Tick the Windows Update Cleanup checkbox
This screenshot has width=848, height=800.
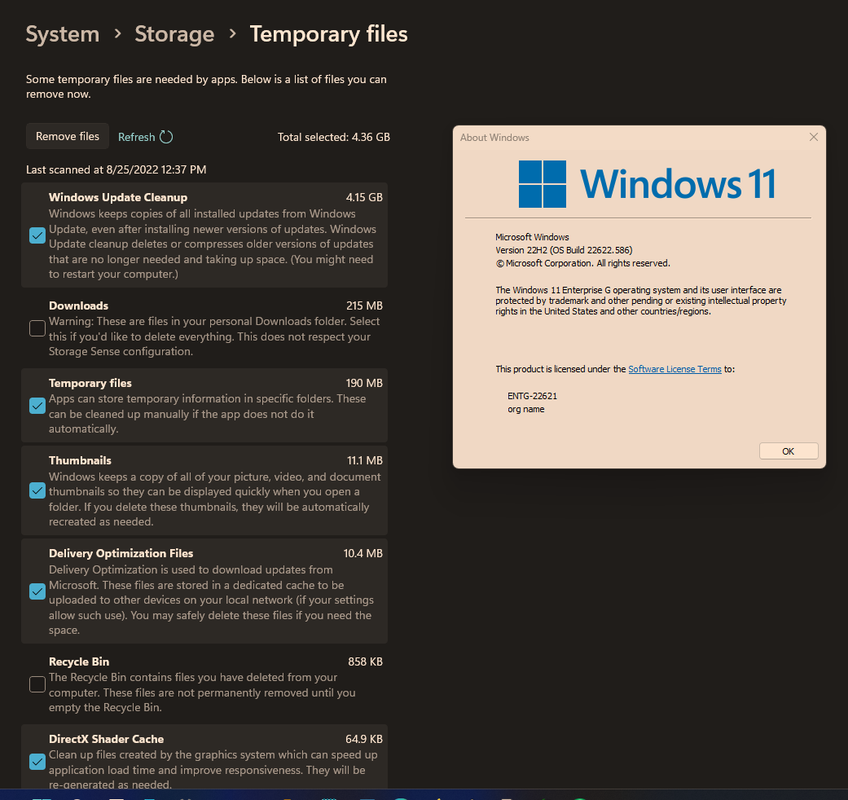[x=37, y=235]
